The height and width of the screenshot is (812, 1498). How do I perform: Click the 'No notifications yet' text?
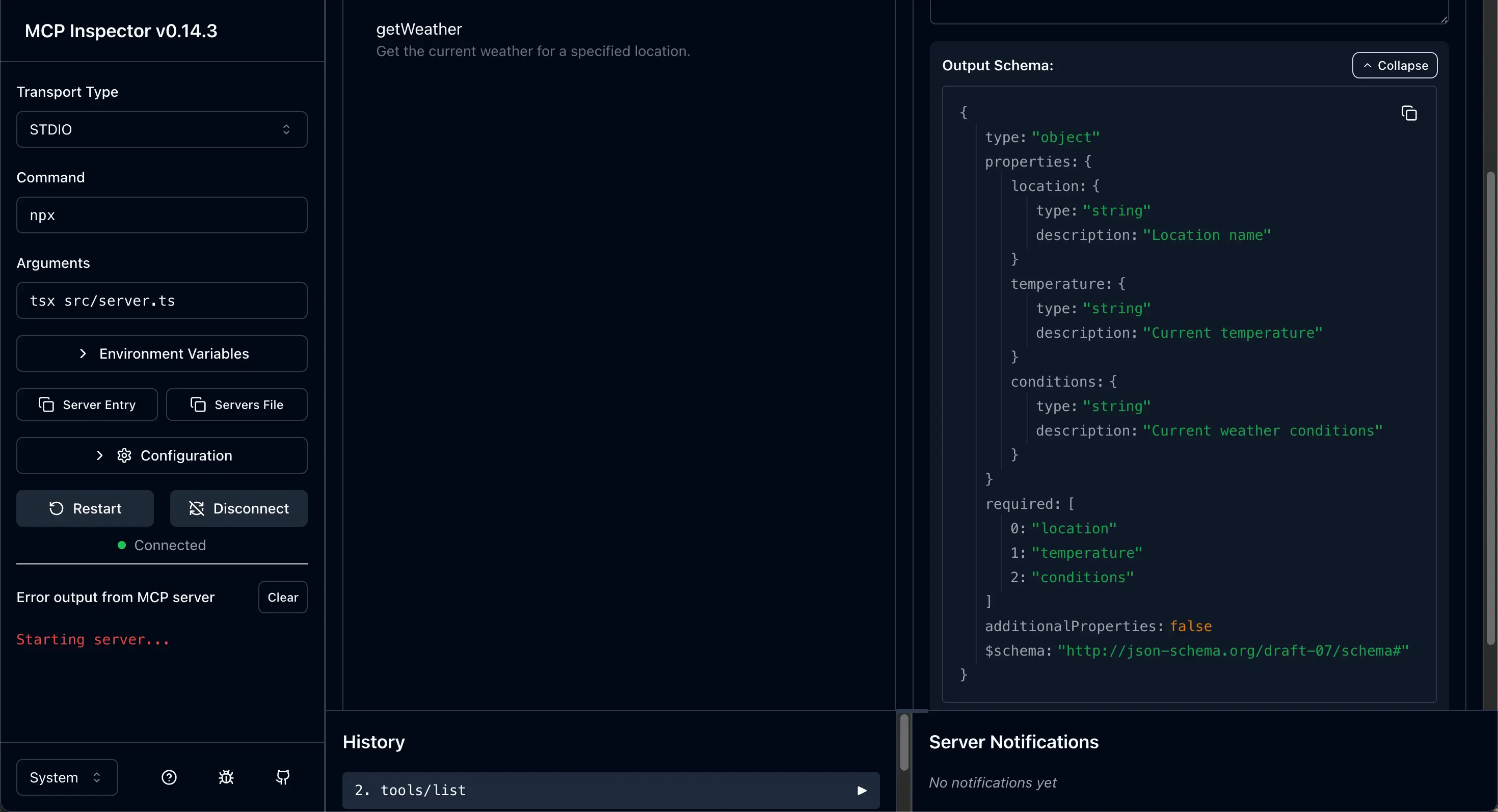click(992, 782)
